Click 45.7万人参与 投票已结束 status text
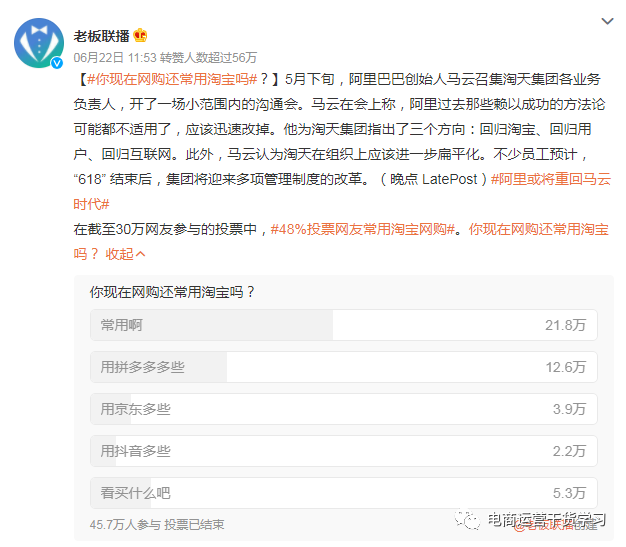 click(157, 524)
